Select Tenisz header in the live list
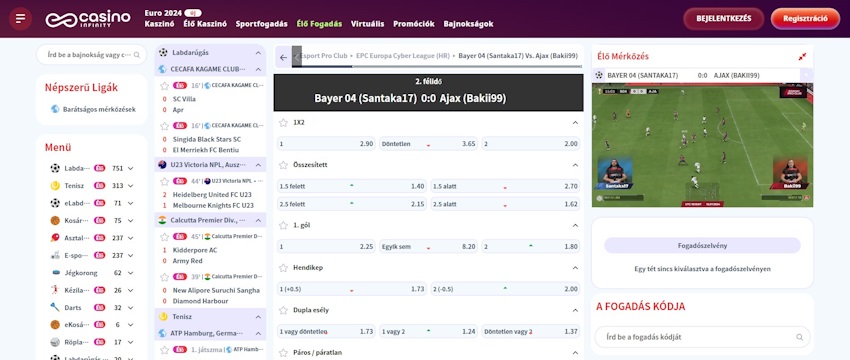Image resolution: width=850 pixels, height=360 pixels. [x=210, y=317]
